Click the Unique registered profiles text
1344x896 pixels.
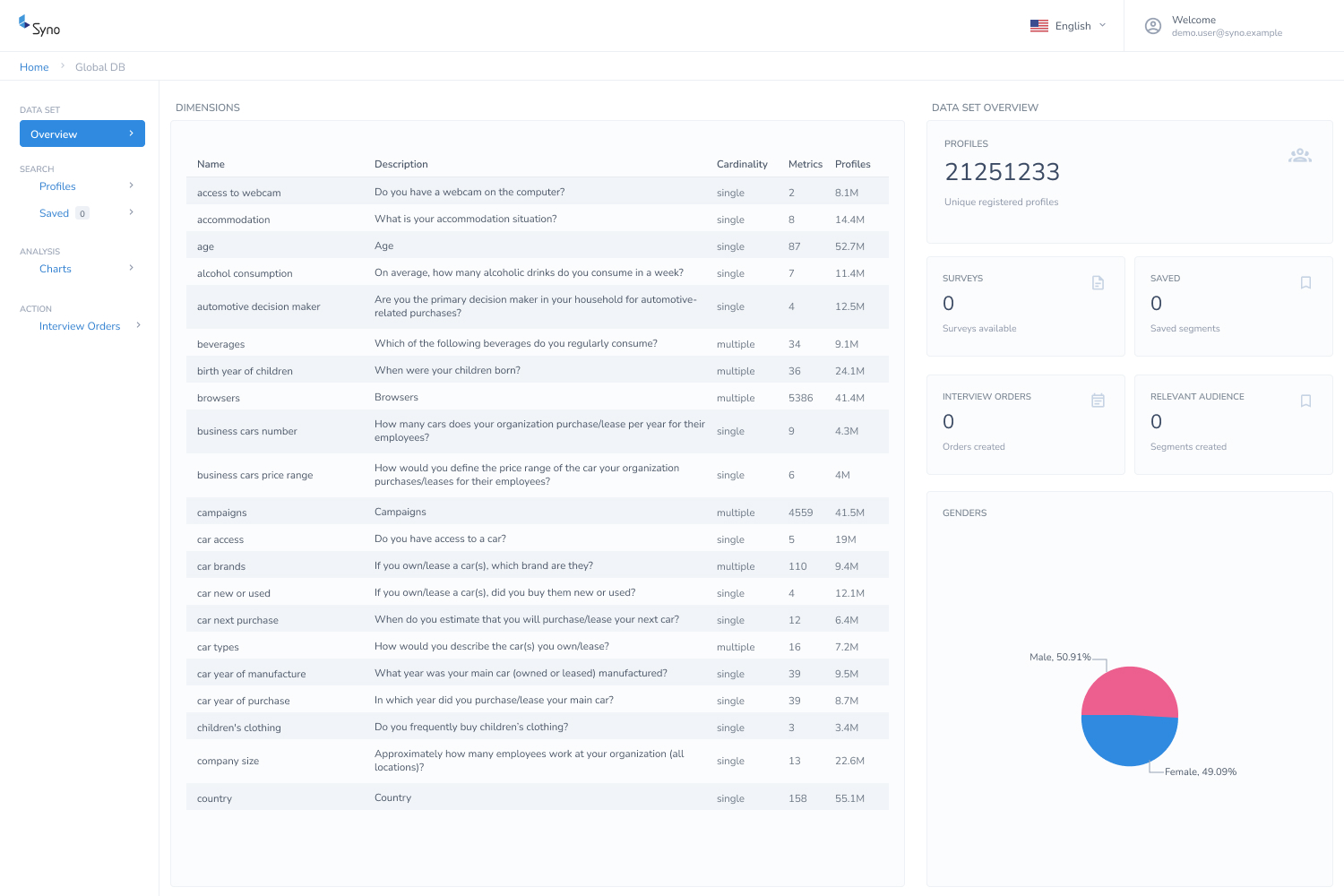pyautogui.click(x=1001, y=202)
